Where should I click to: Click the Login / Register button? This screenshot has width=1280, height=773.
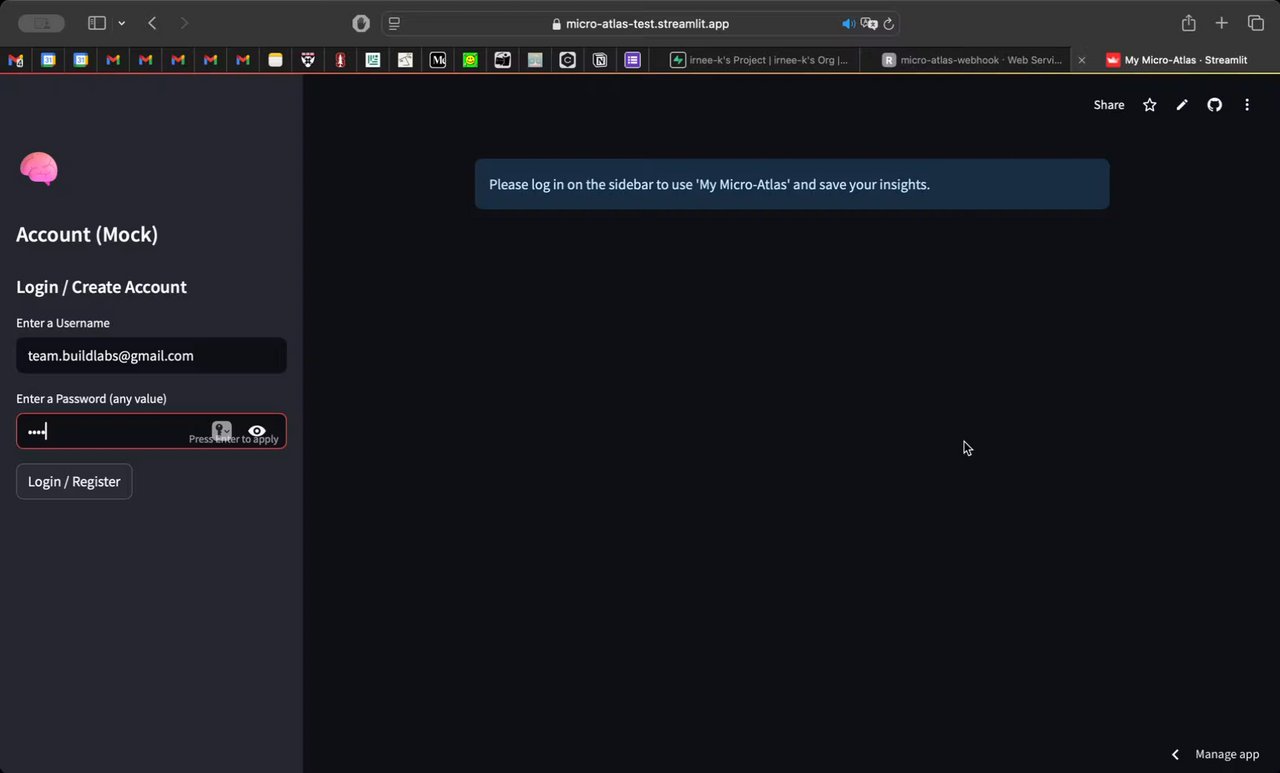74,481
